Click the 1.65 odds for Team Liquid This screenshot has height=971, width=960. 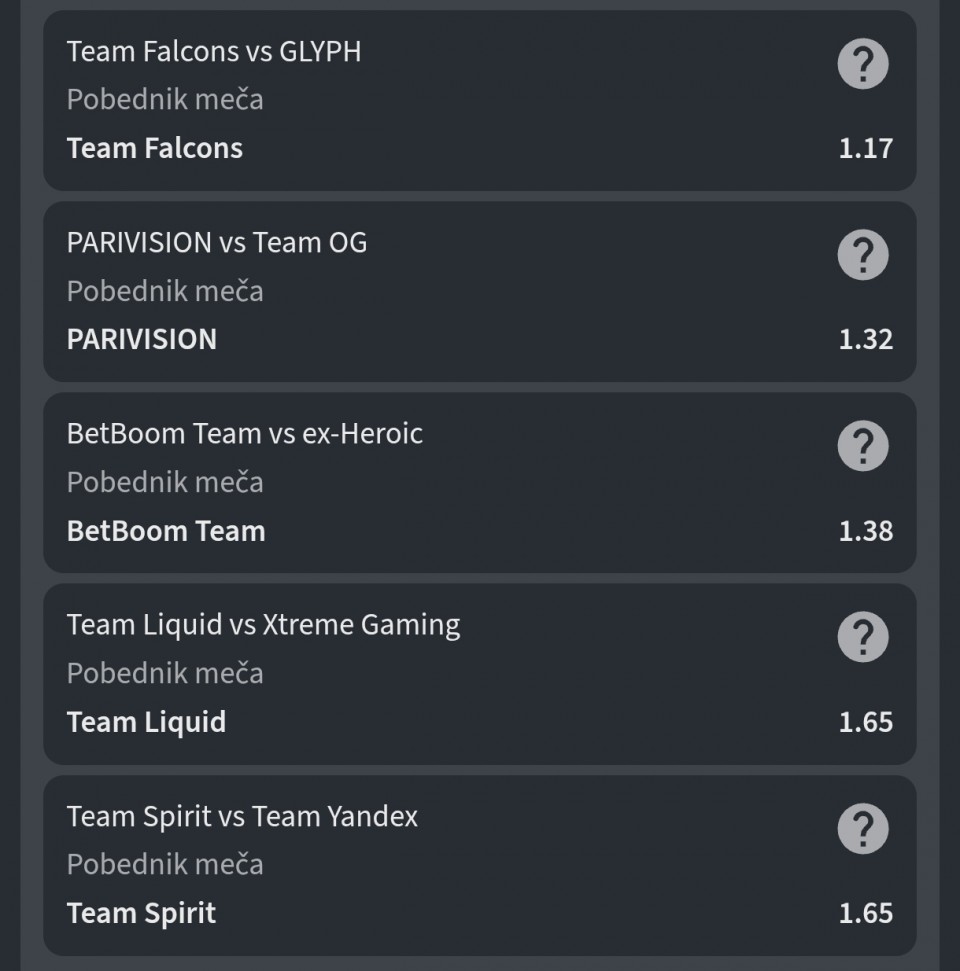pos(865,722)
